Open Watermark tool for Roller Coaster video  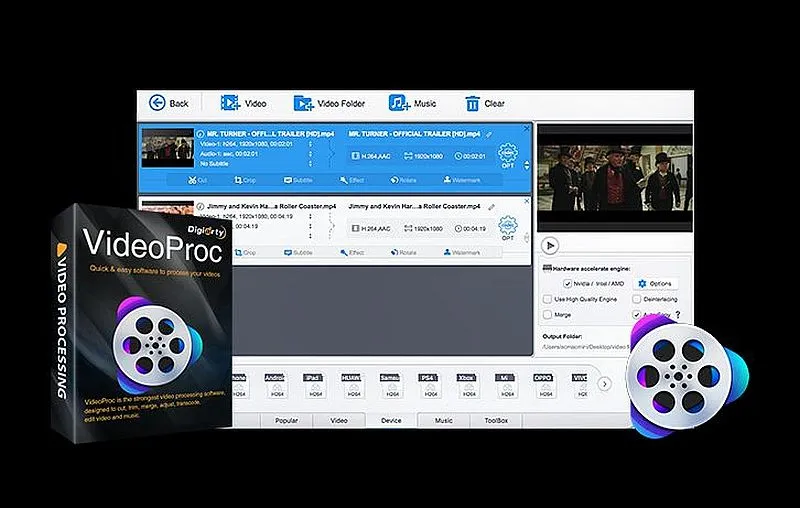point(462,252)
